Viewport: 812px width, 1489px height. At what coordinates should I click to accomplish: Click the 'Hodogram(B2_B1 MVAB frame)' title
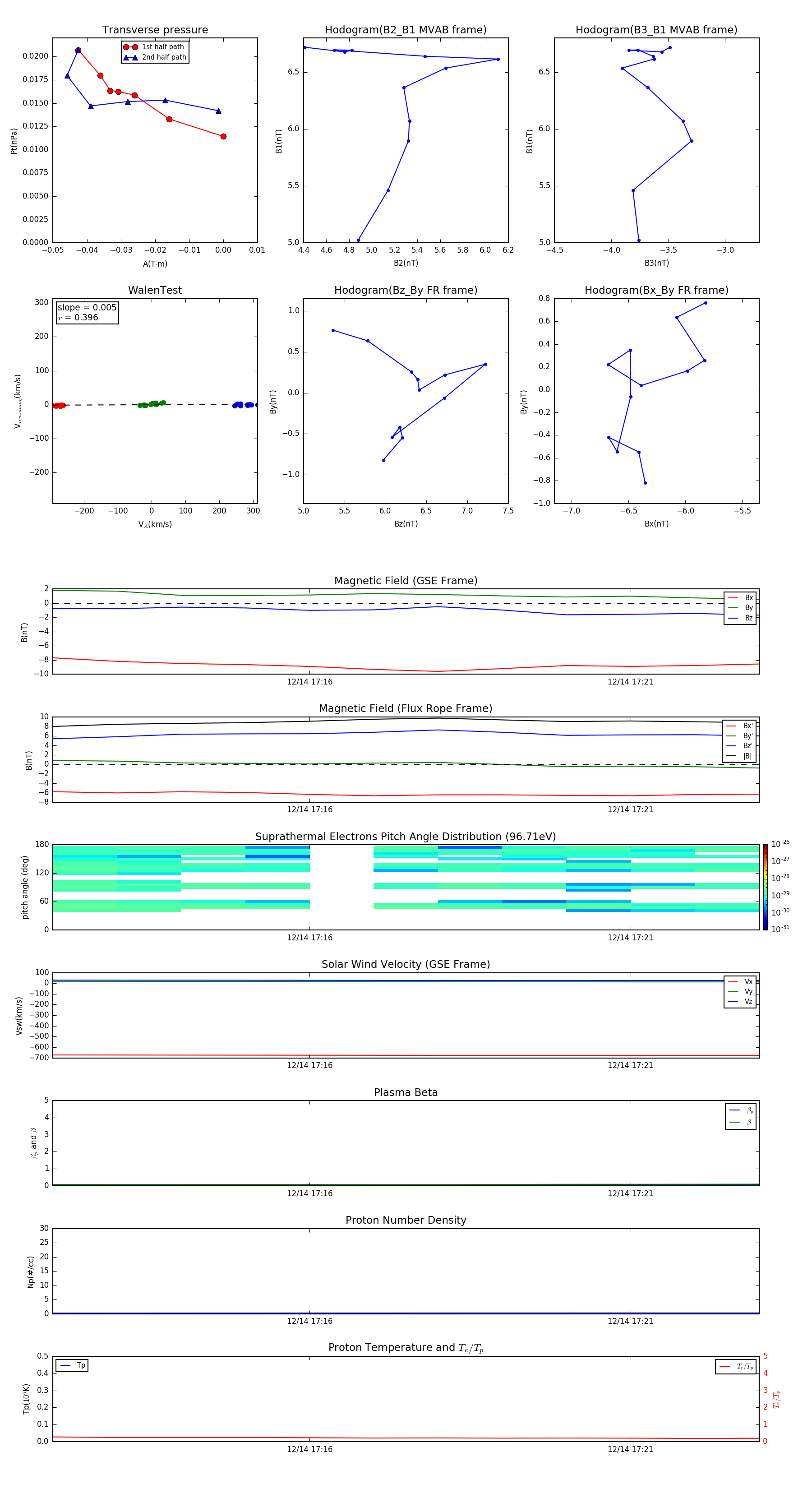coord(406,30)
